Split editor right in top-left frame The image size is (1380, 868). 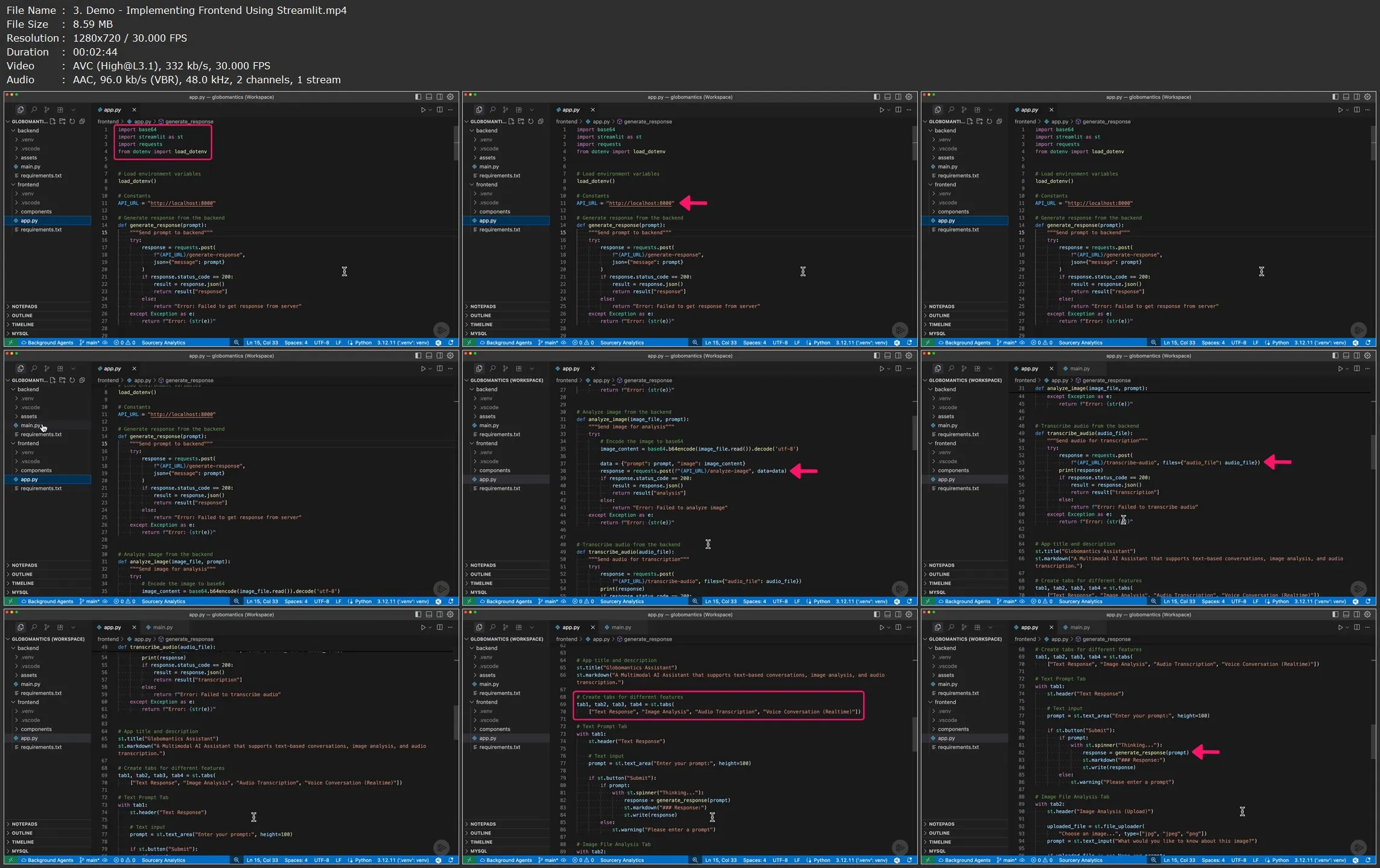point(440,110)
